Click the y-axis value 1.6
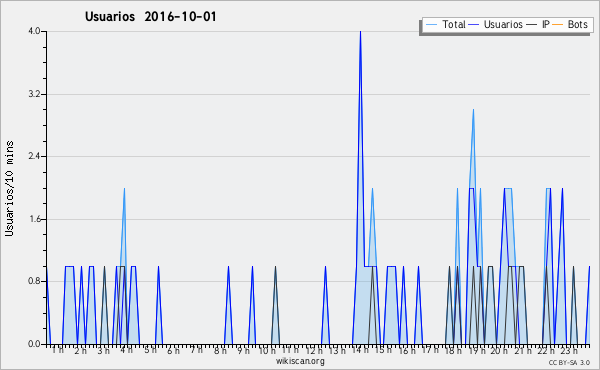The height and width of the screenshot is (370, 600). click(x=34, y=219)
